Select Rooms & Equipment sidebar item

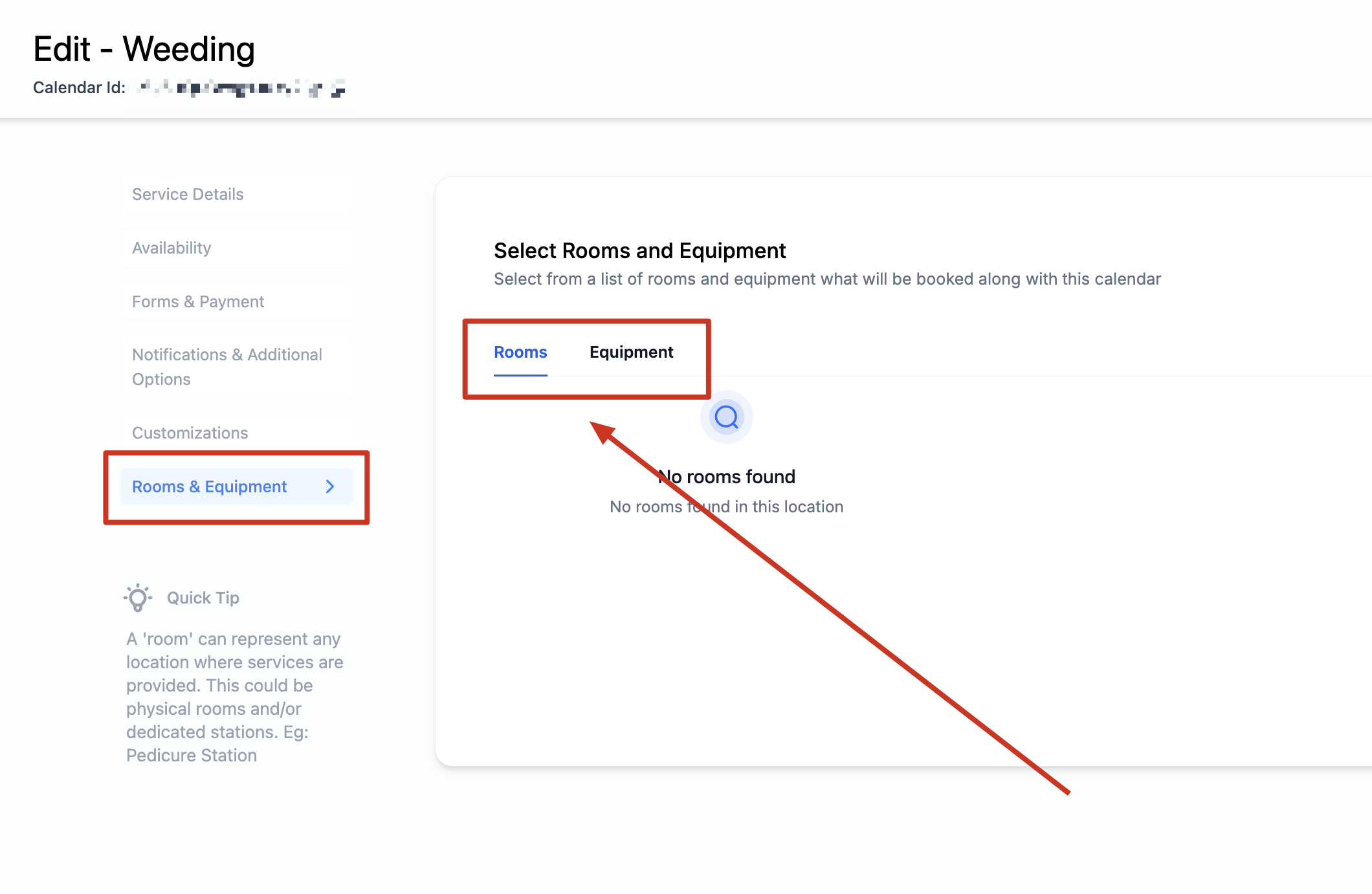pos(210,486)
